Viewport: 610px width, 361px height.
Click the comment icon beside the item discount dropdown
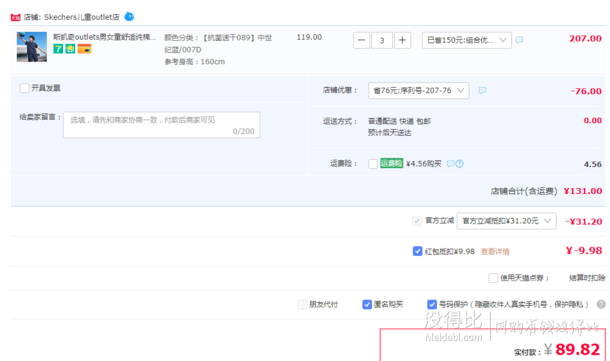click(519, 40)
